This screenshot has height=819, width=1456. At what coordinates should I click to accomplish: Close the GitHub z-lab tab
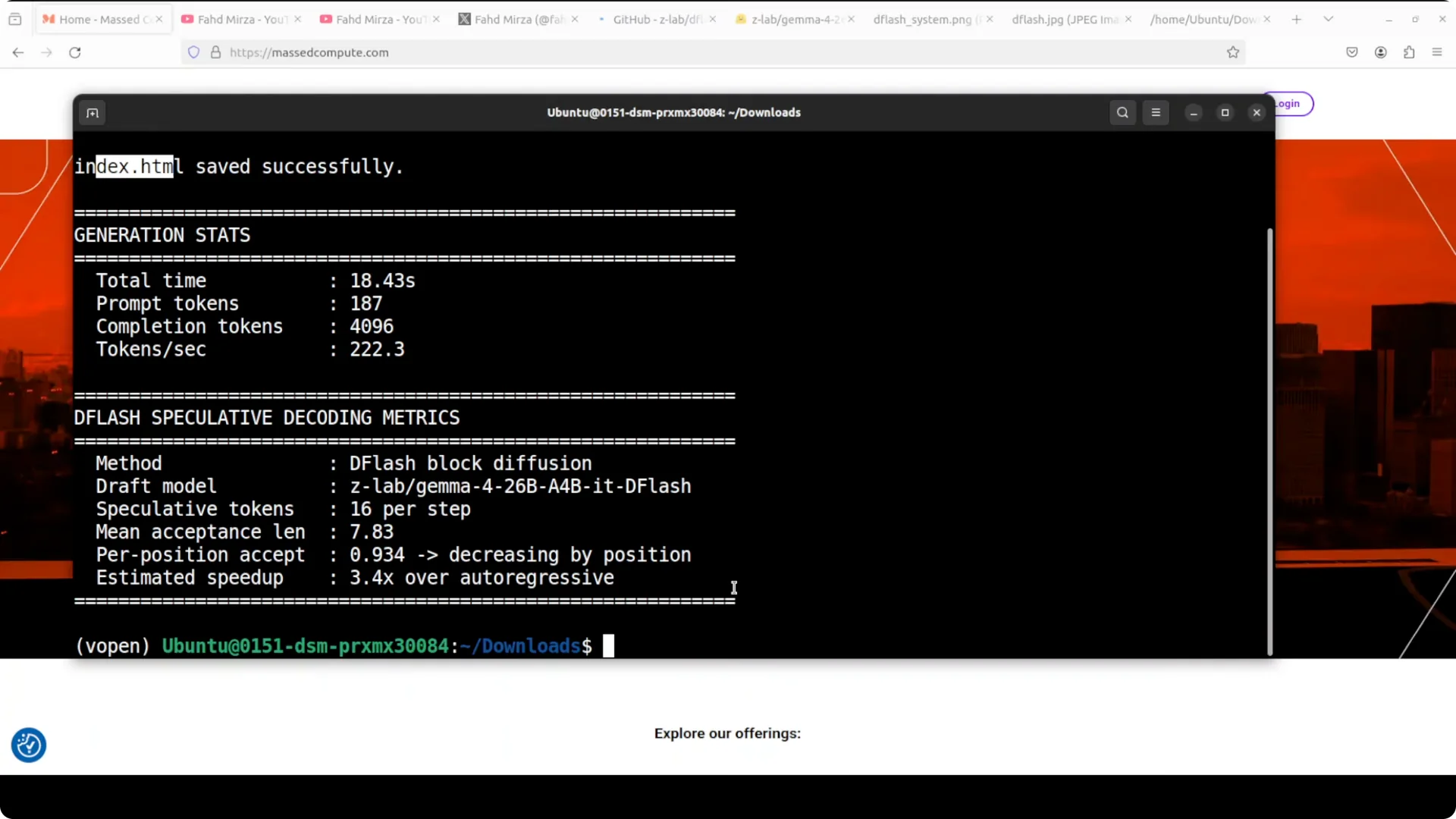(x=713, y=20)
